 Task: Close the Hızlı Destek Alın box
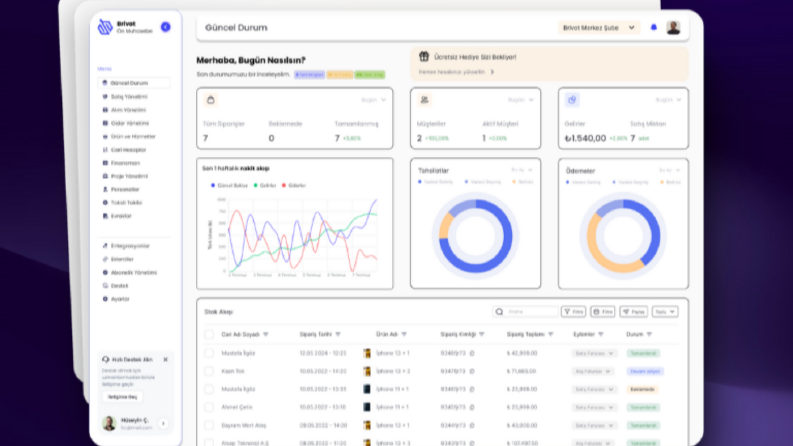165,360
